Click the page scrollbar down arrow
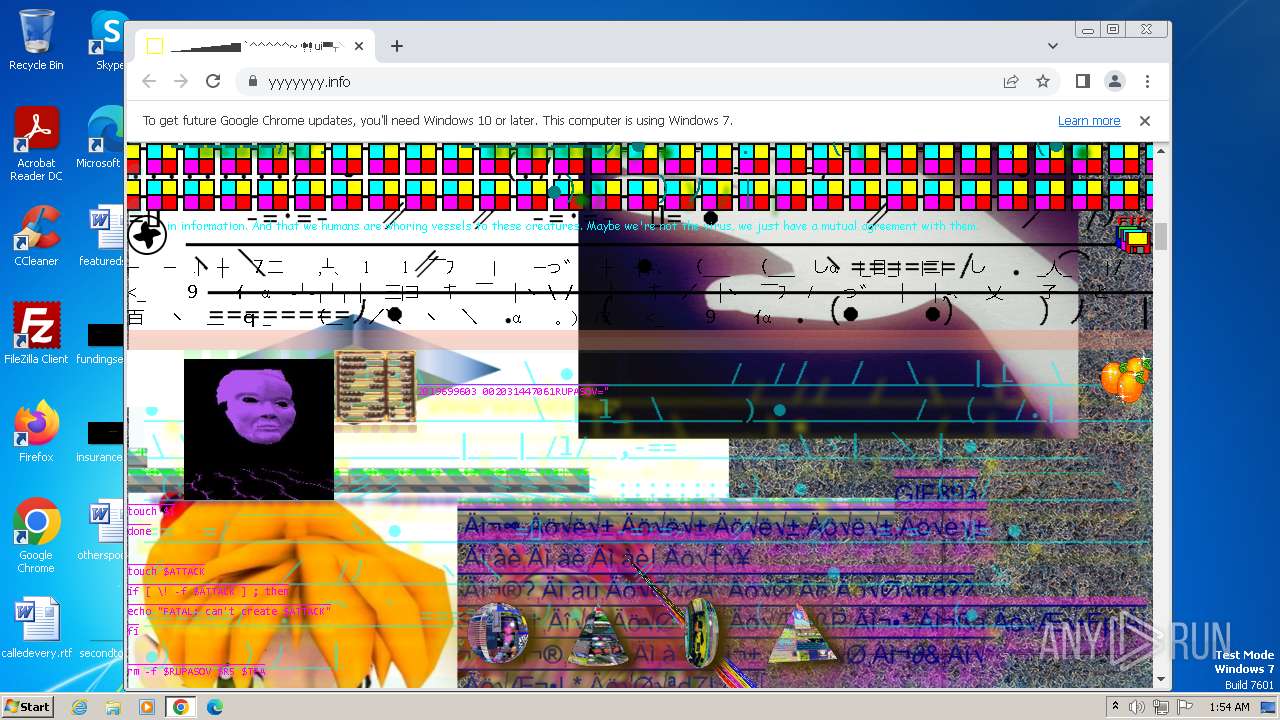Viewport: 1280px width, 720px height. pyautogui.click(x=1160, y=679)
